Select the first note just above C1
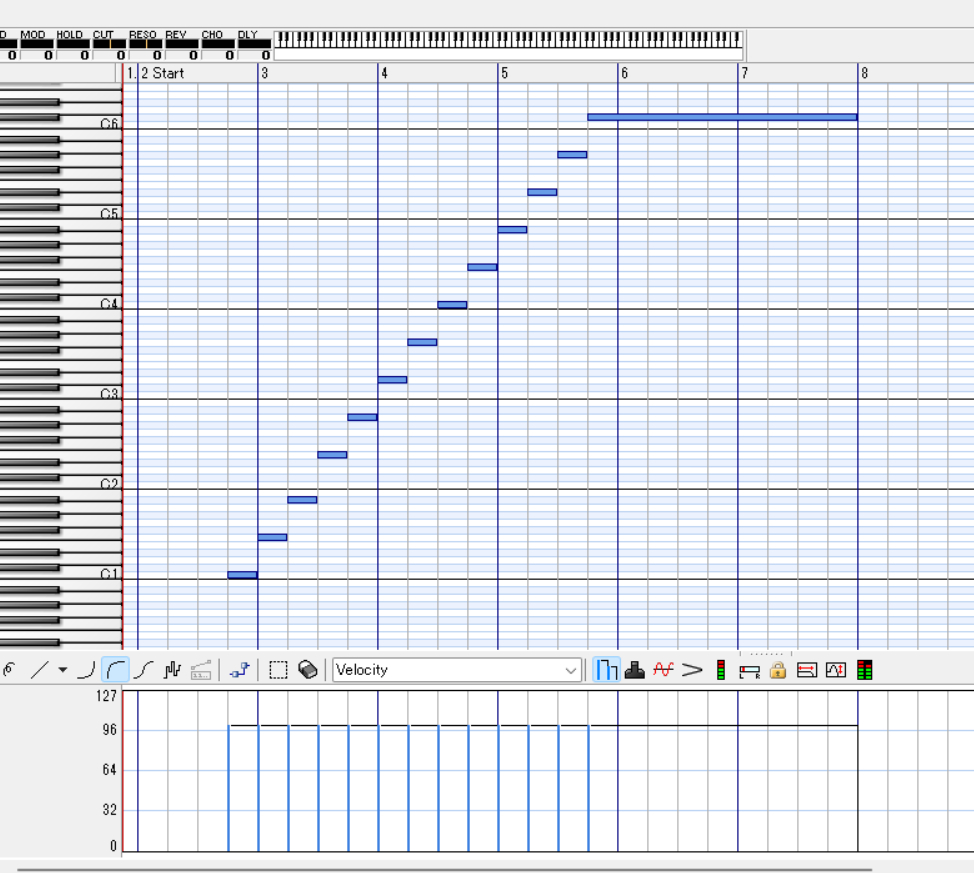The height and width of the screenshot is (873, 974). tap(242, 575)
